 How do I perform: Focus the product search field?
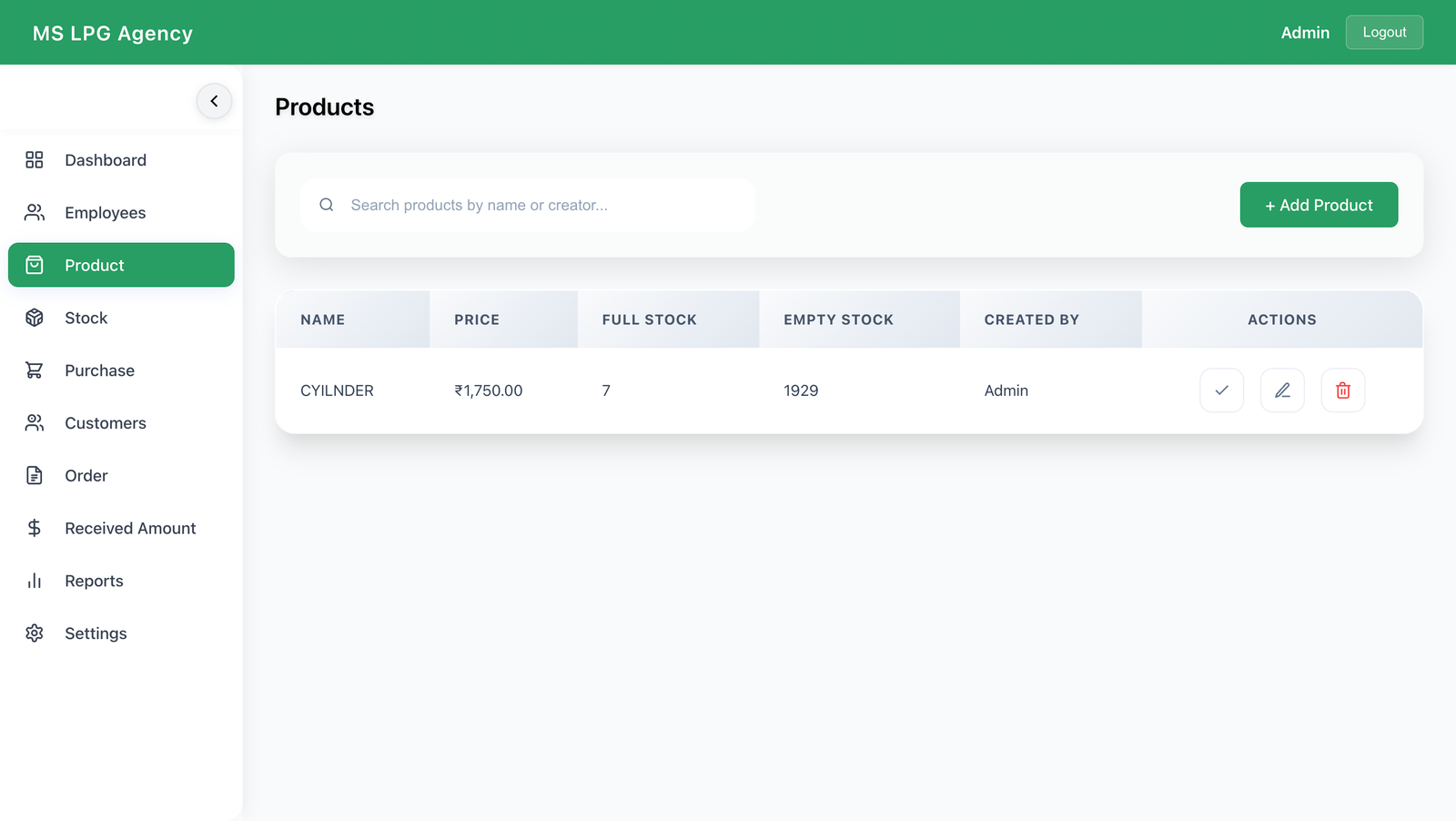(x=528, y=205)
